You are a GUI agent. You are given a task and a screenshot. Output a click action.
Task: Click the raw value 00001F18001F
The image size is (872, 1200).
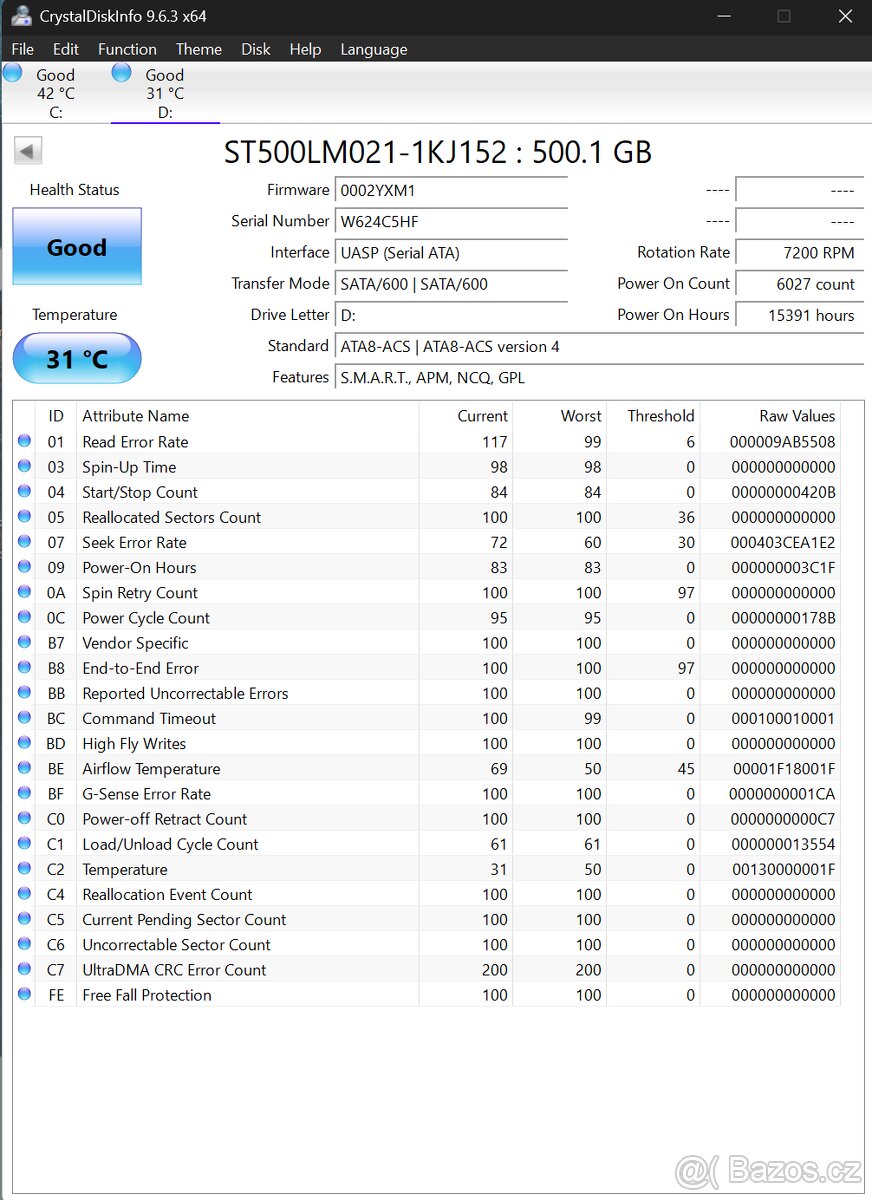tap(783, 769)
